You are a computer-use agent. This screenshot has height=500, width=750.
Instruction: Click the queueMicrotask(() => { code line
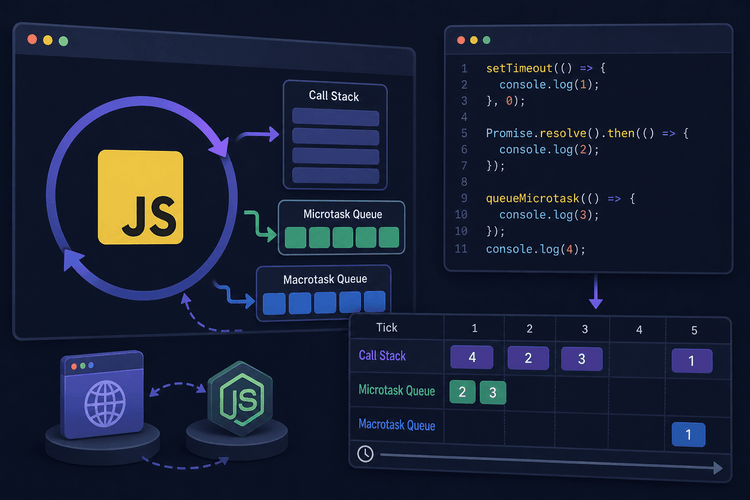click(x=561, y=199)
